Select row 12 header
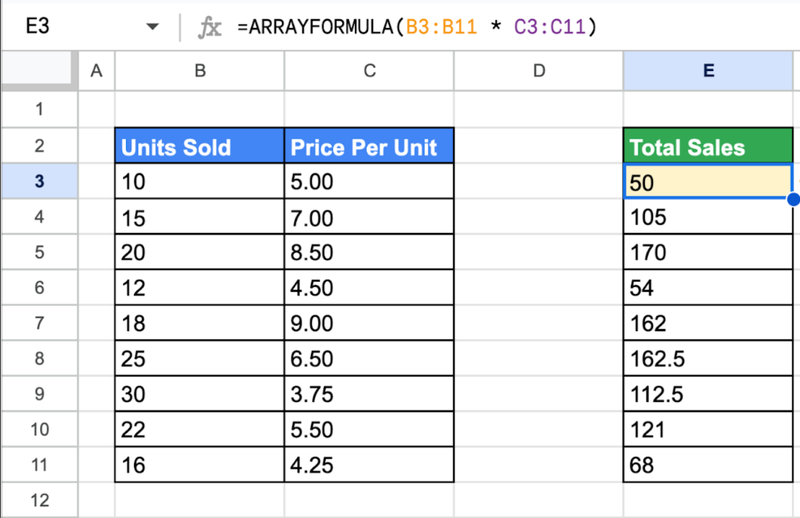 click(39, 500)
